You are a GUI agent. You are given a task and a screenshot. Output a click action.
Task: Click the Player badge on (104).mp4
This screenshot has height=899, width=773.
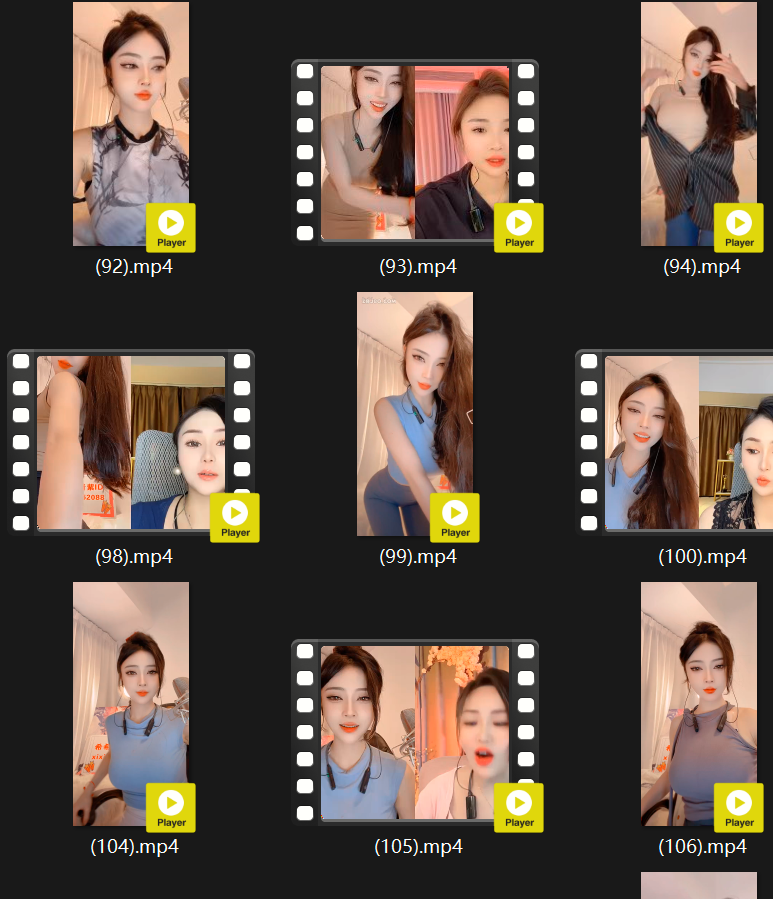click(x=171, y=808)
